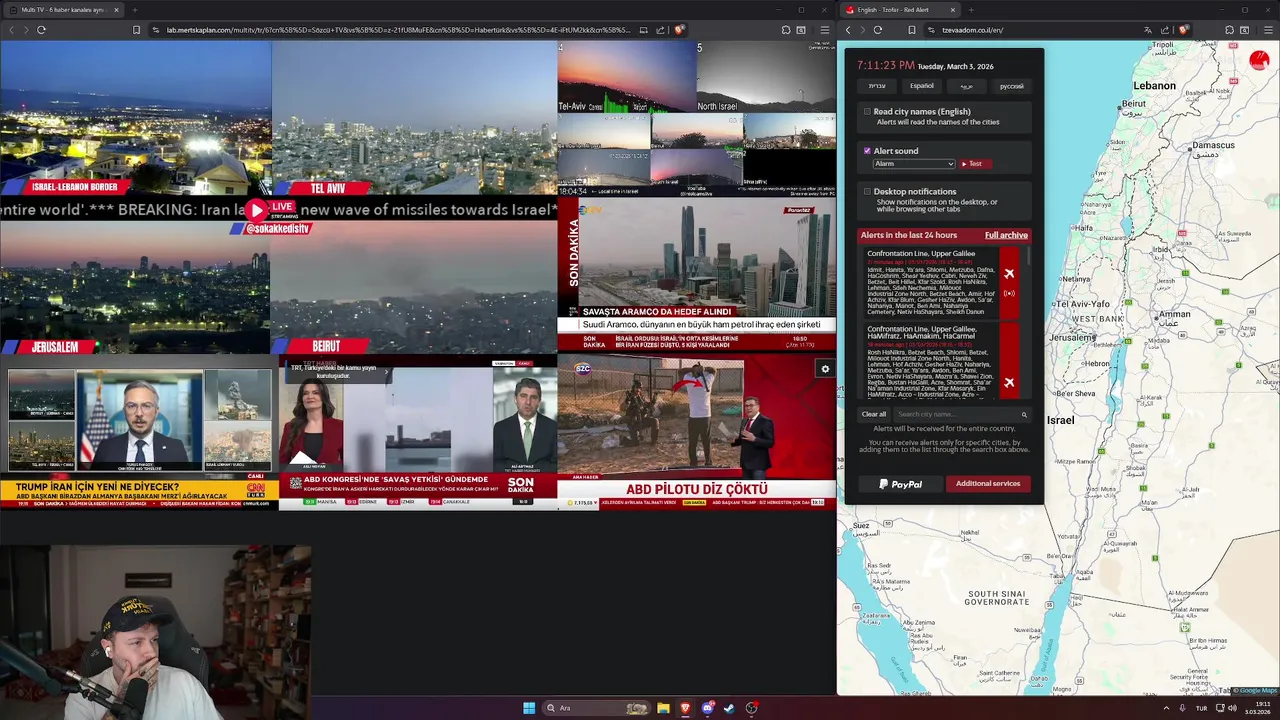This screenshot has height=720, width=1280.
Task: Go back in the Red Alert browser window
Action: pyautogui.click(x=848, y=30)
